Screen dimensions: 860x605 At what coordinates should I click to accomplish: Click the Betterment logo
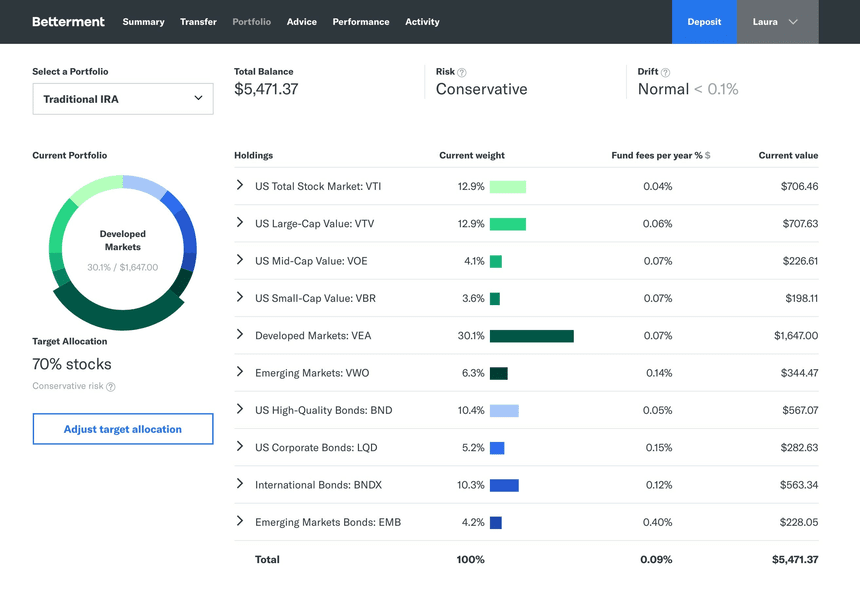pyautogui.click(x=68, y=21)
